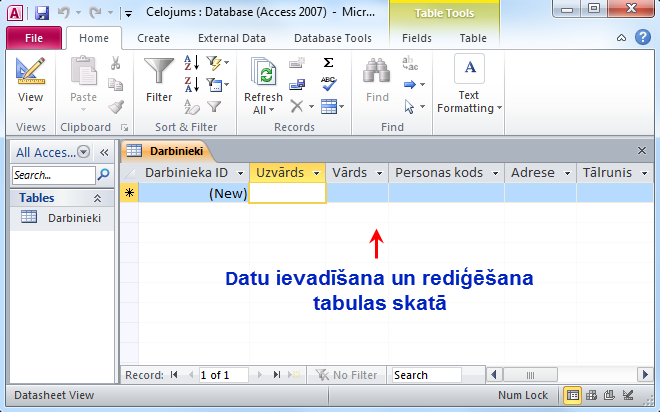
Task: Run the Spelling check icon
Action: tap(327, 84)
